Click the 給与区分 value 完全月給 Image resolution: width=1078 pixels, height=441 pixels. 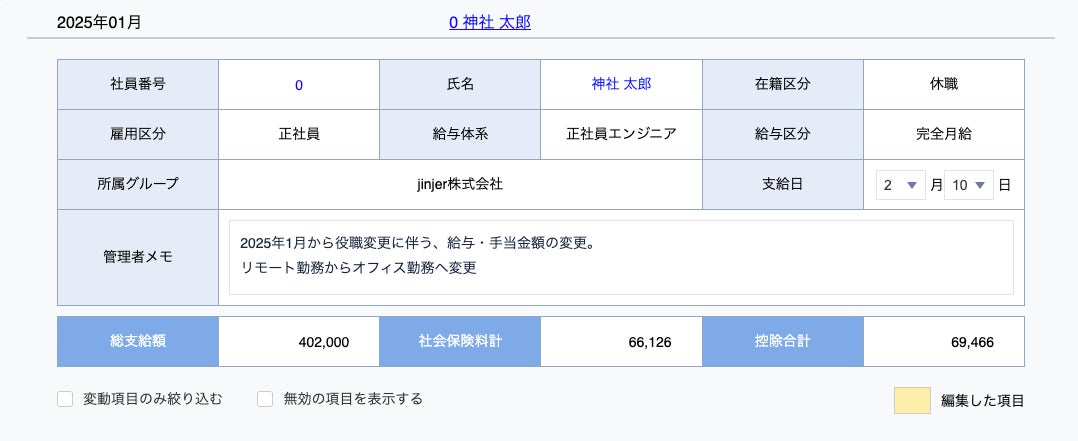click(943, 134)
